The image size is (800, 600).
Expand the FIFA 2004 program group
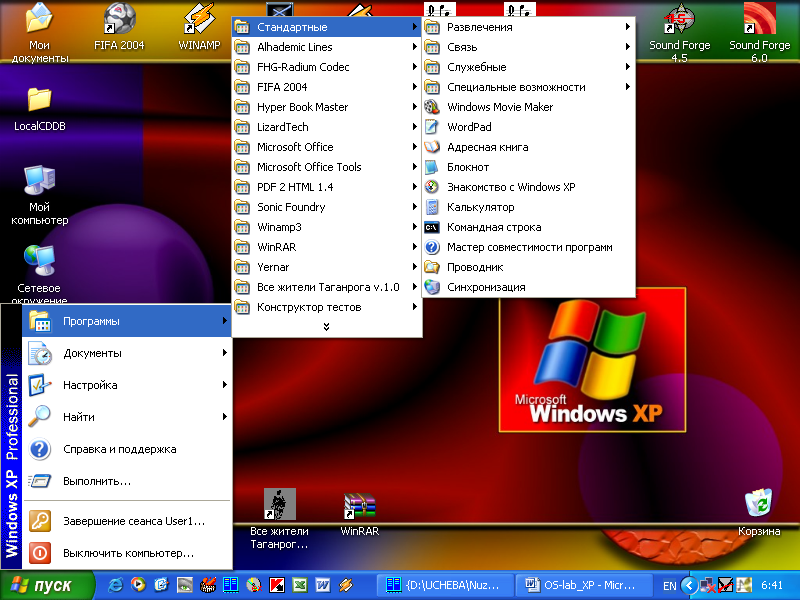pos(327,87)
